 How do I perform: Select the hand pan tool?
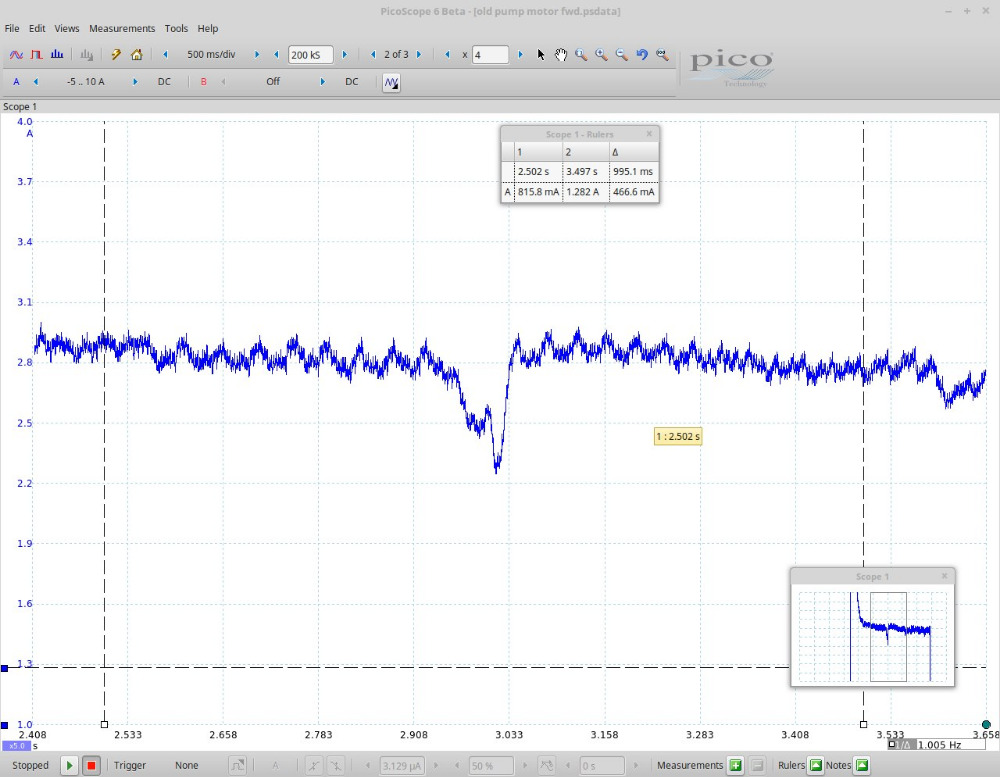click(561, 54)
